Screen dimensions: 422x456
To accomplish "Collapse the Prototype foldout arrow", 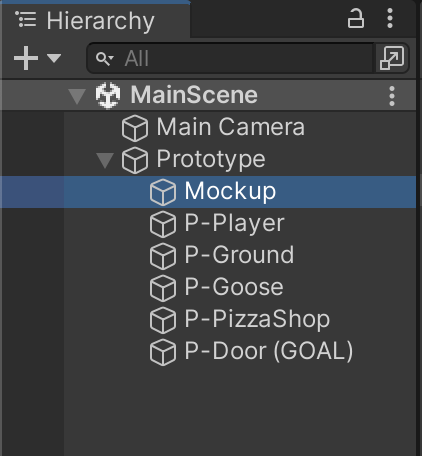I will (105, 160).
